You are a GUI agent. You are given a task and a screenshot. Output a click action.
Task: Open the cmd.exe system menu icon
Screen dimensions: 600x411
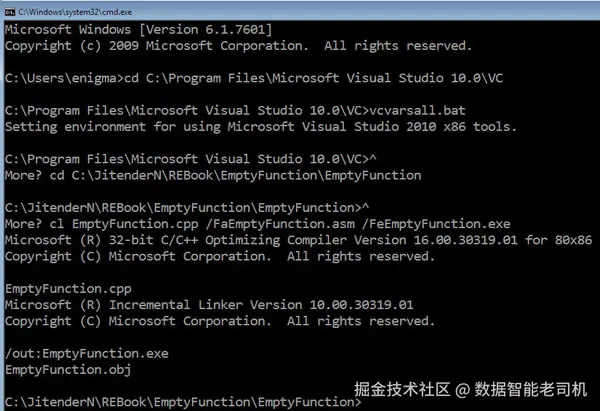(10, 12)
